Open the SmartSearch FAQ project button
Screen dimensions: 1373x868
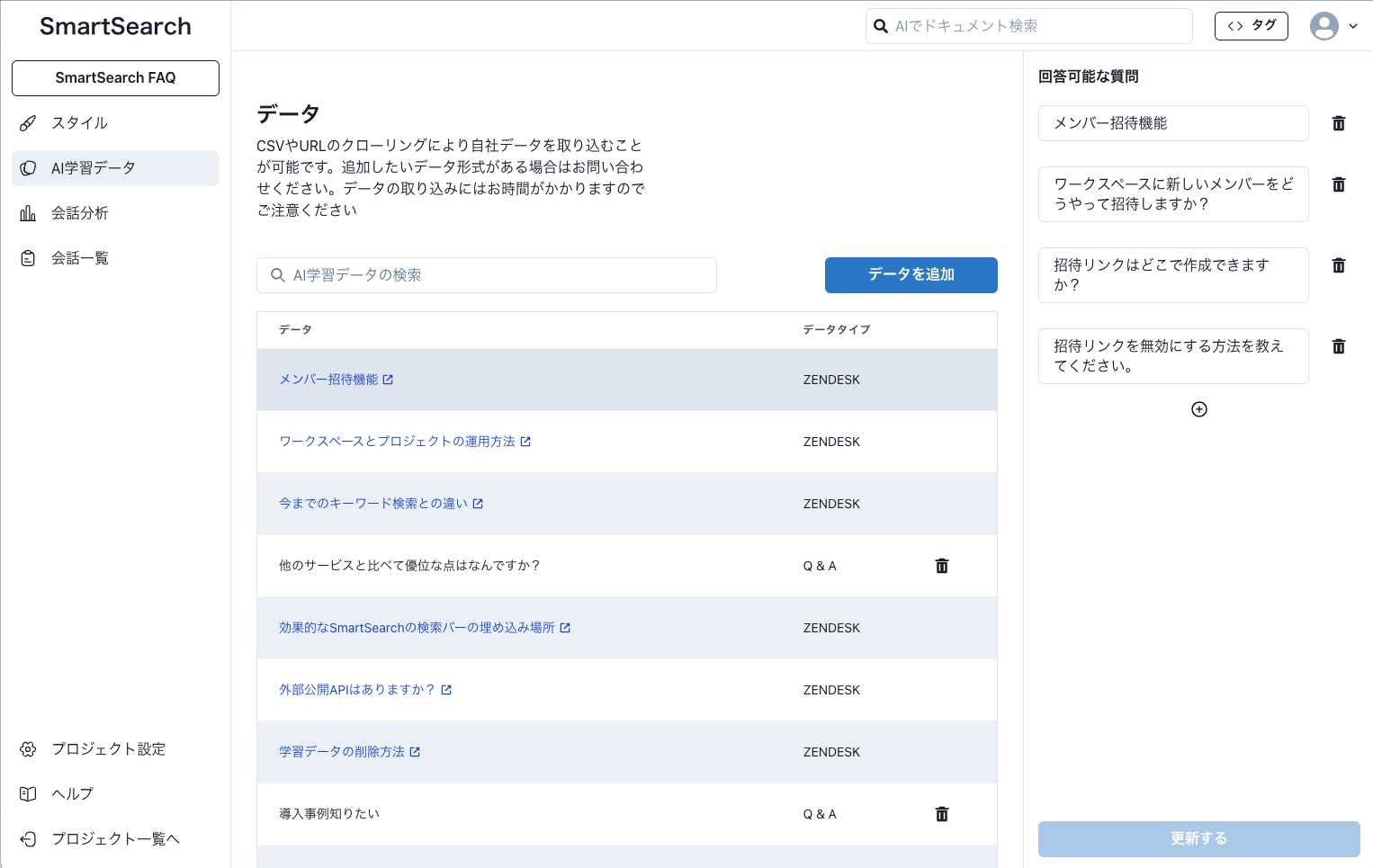pyautogui.click(x=115, y=78)
